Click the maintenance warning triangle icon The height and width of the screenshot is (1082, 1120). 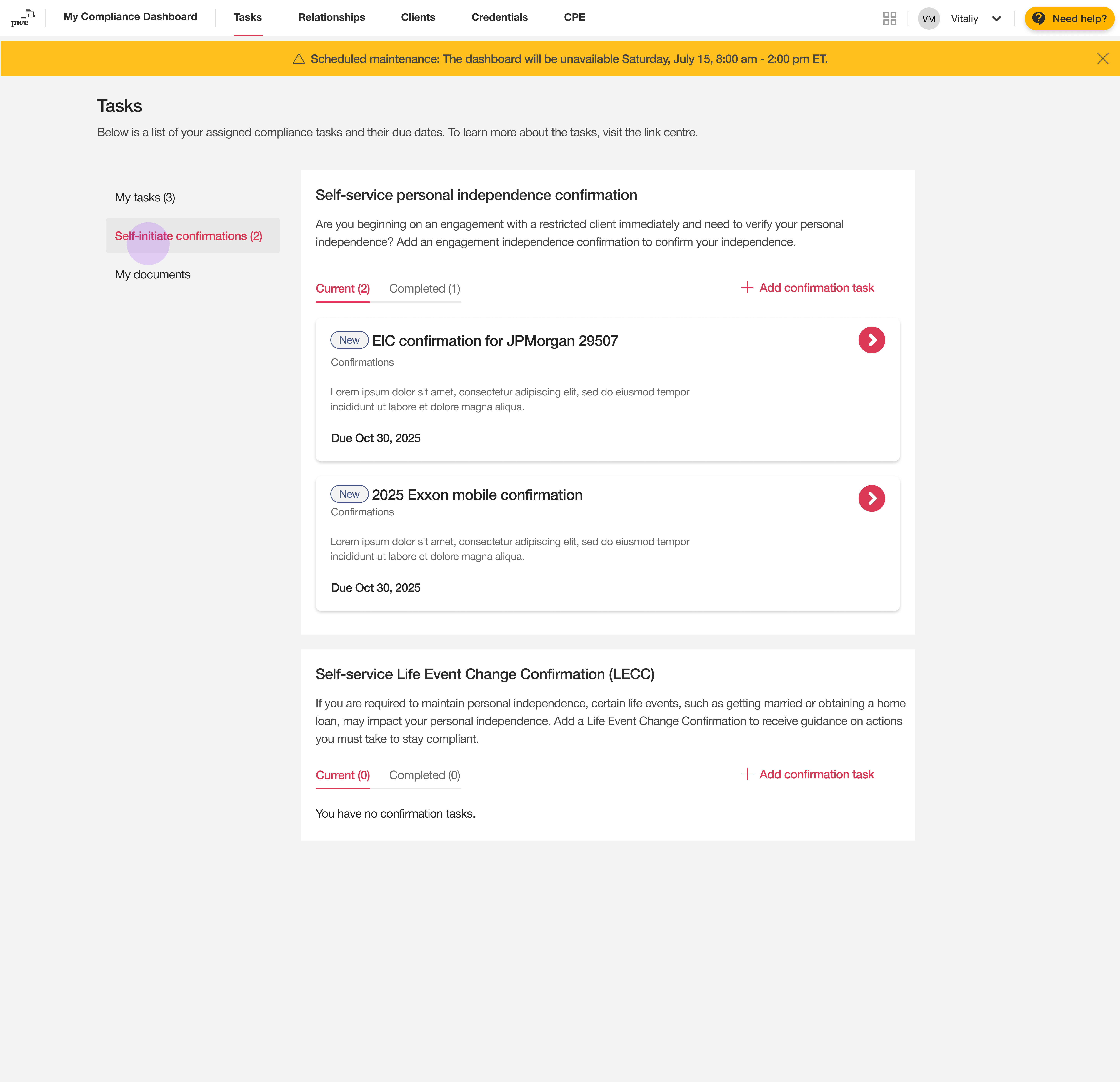coord(299,59)
